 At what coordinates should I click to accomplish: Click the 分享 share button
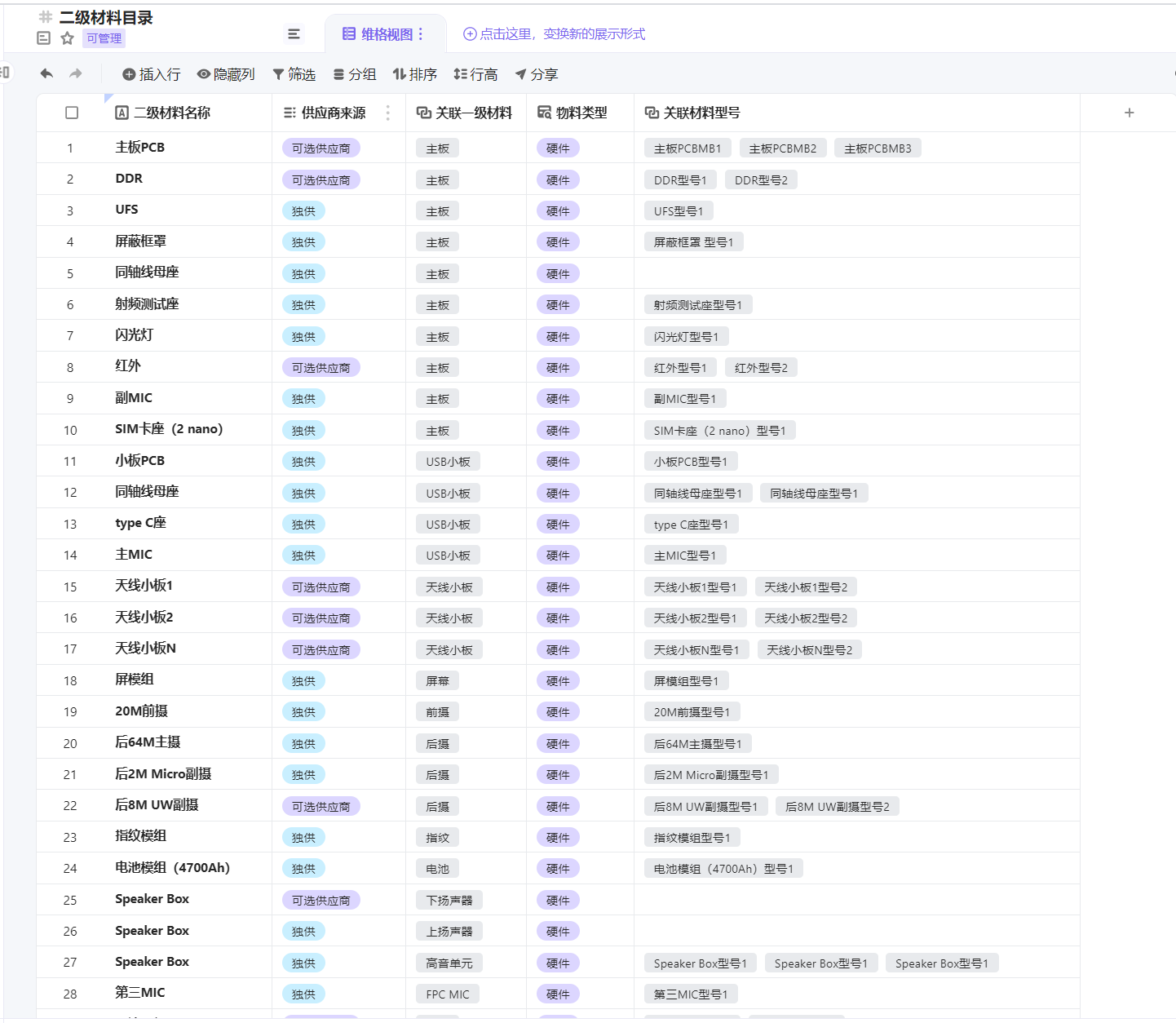(537, 74)
